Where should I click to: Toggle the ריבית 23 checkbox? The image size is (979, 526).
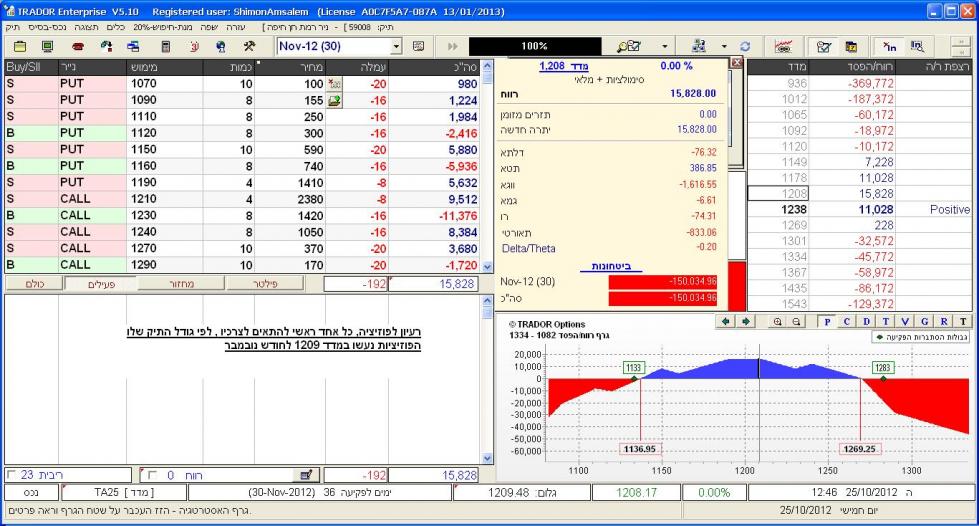tap(11, 475)
